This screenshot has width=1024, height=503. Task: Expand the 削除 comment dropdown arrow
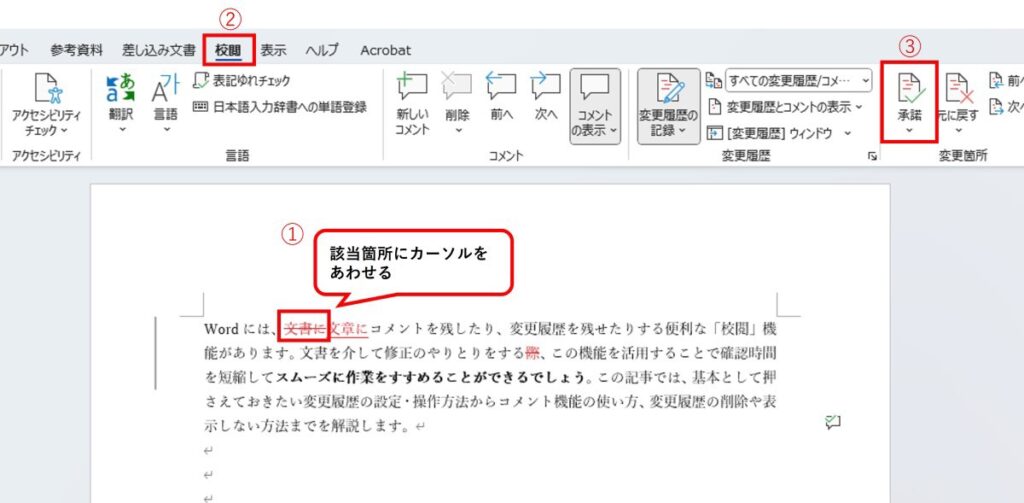[457, 129]
